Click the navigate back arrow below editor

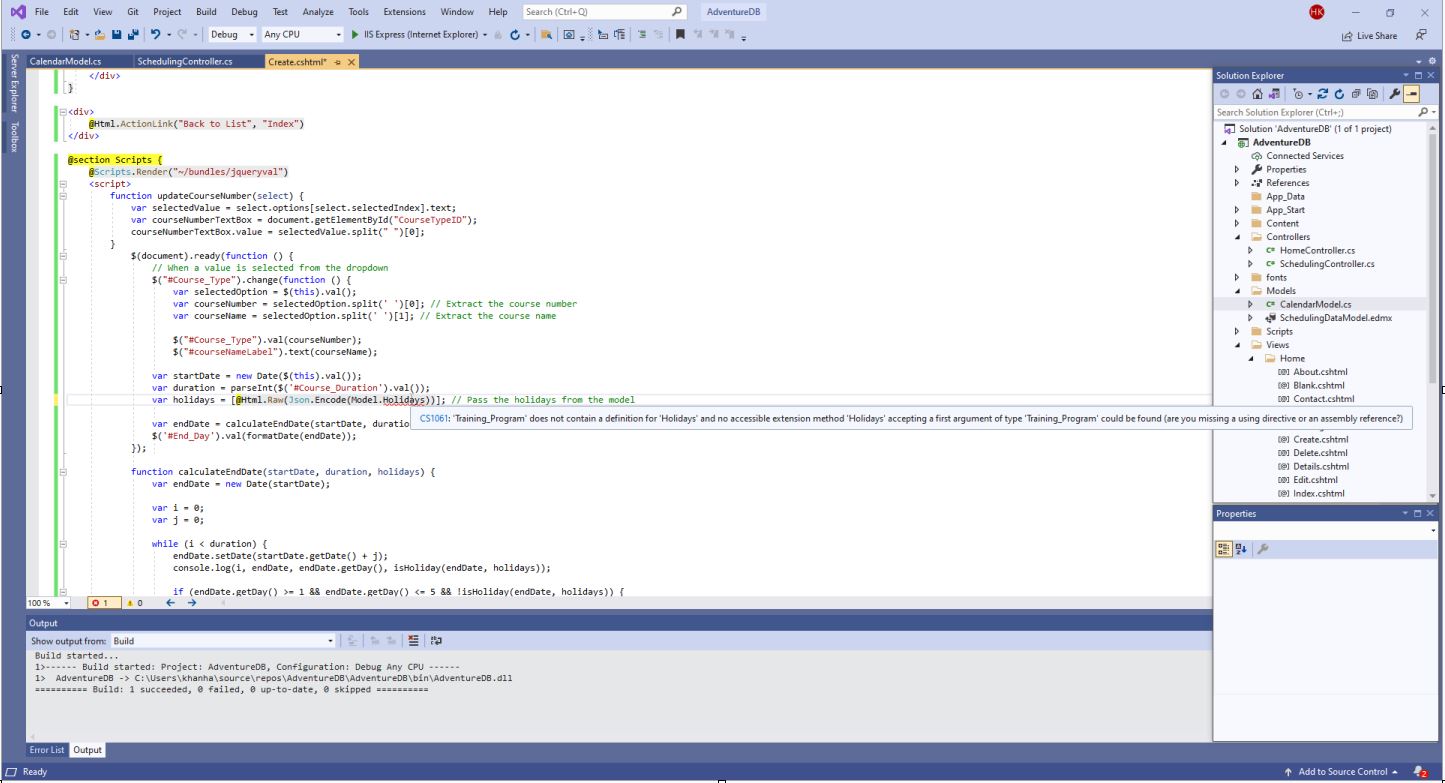171,603
